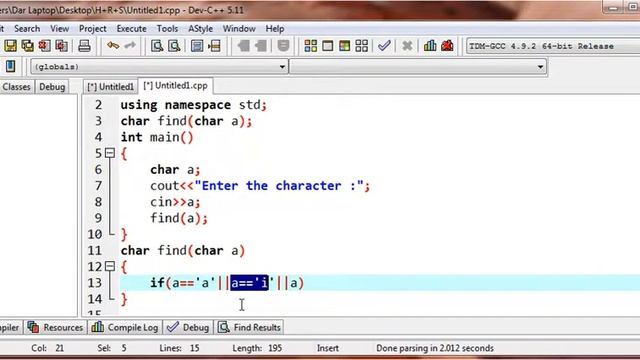
Task: Click the highlighted a=='i' selection
Action: (249, 282)
